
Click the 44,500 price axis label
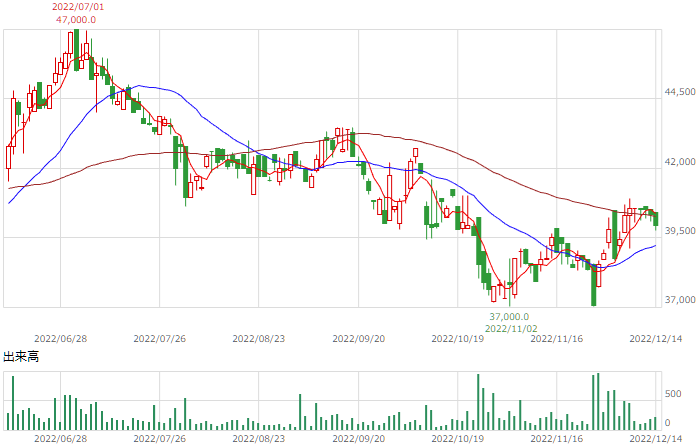[680, 92]
